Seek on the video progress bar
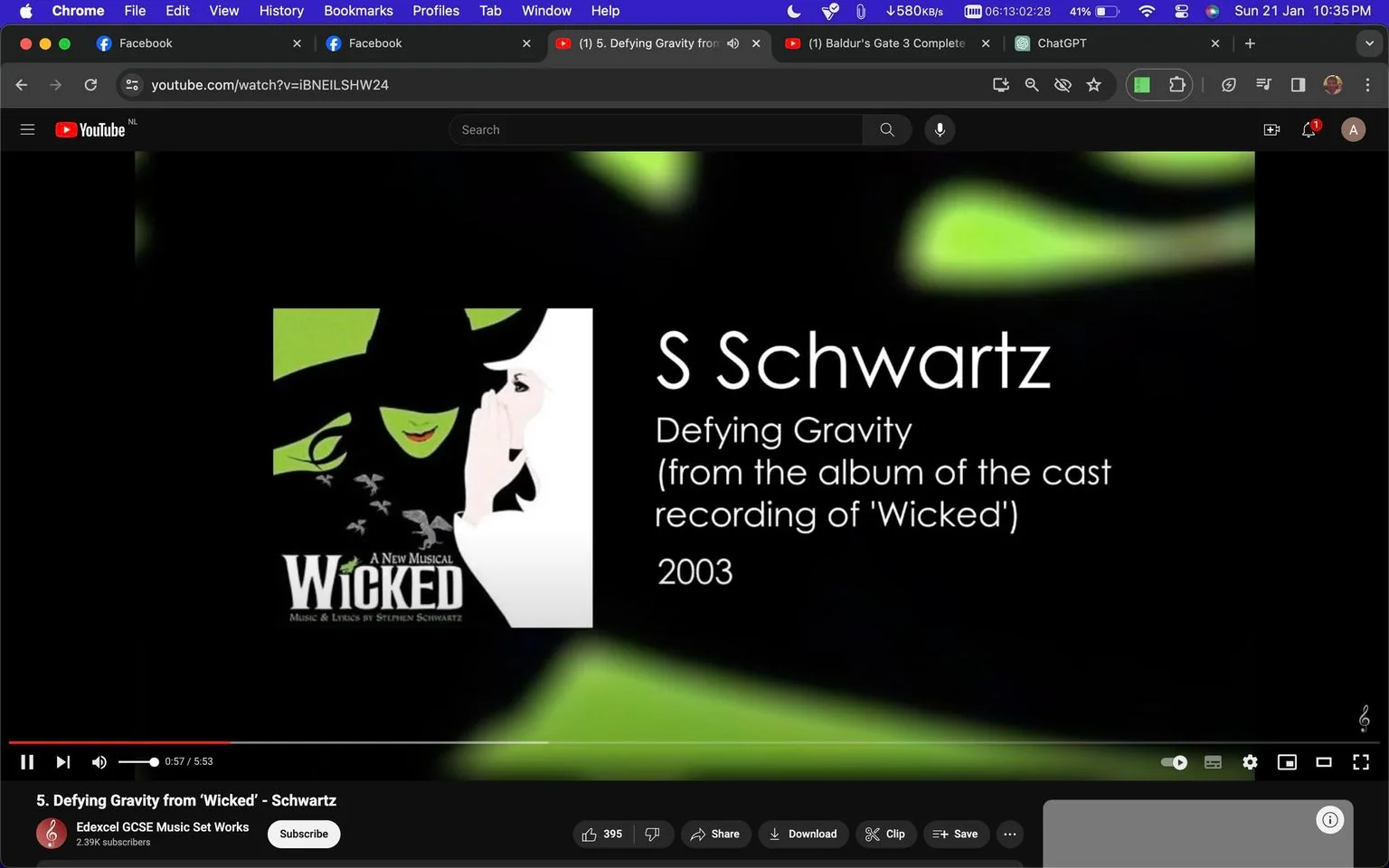Image resolution: width=1389 pixels, height=868 pixels. (694, 742)
